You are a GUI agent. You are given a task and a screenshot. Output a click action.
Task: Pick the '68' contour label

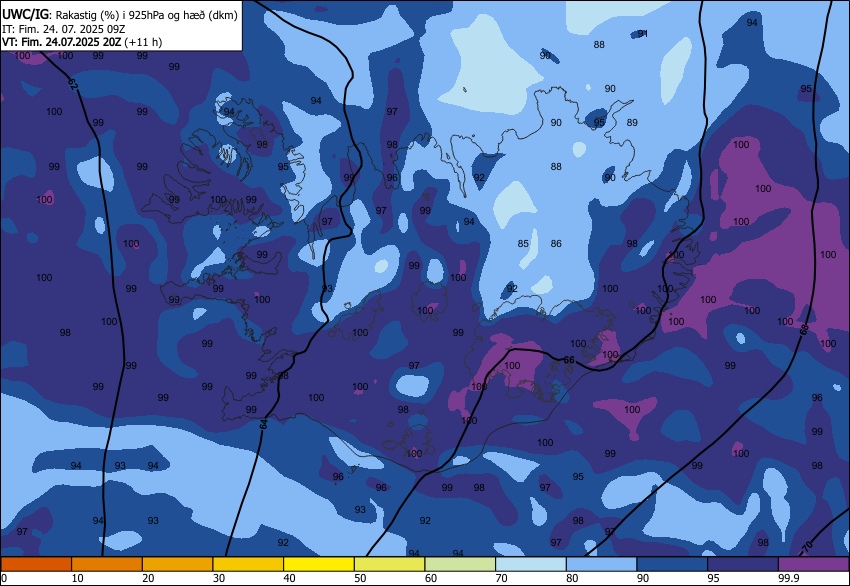pyautogui.click(x=804, y=329)
